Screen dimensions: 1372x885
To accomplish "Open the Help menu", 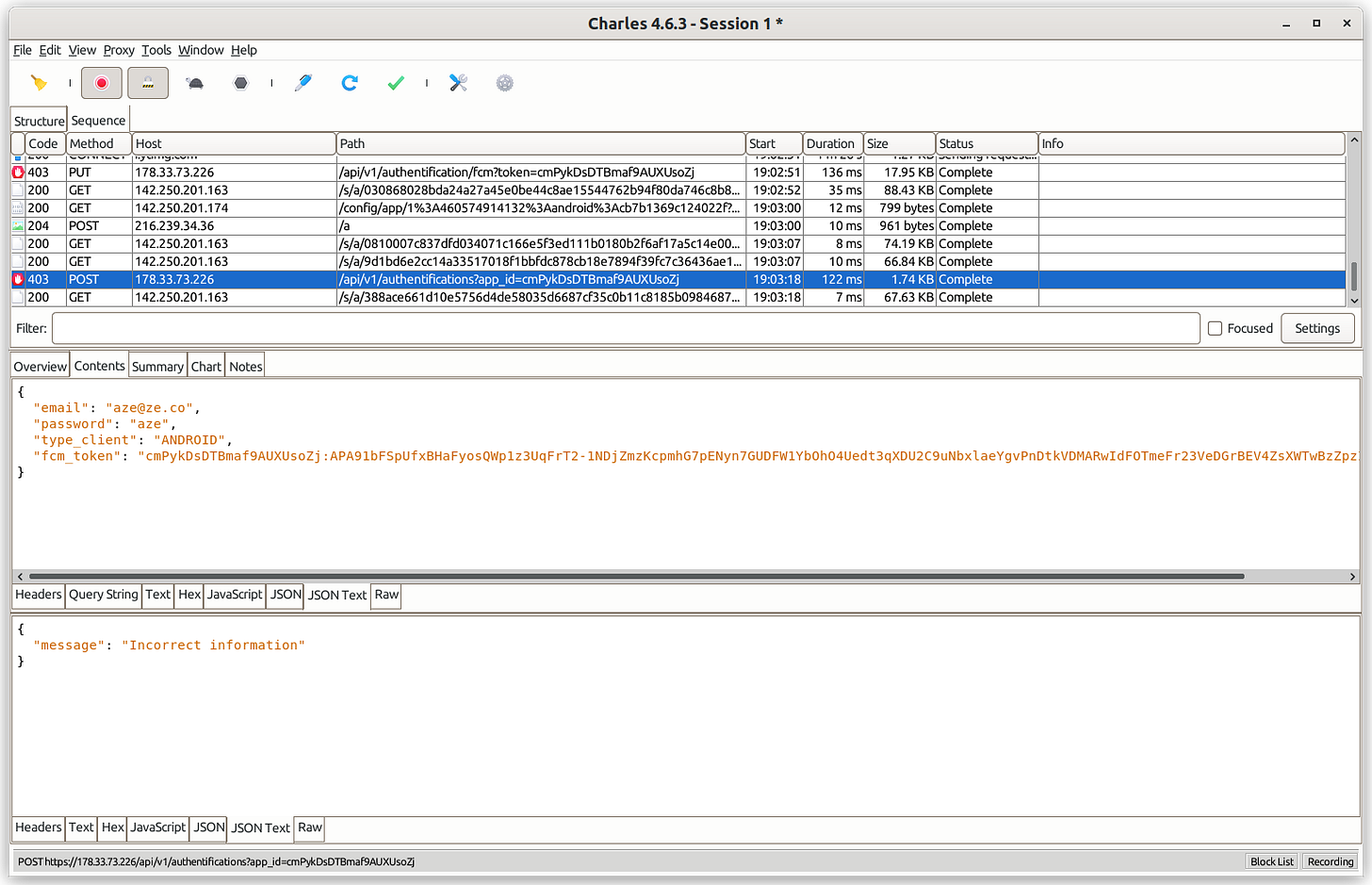I will (244, 50).
